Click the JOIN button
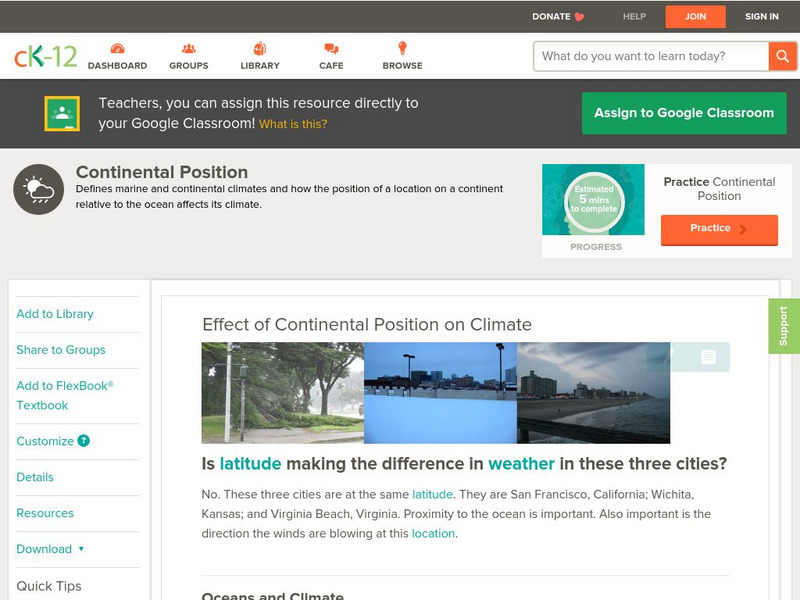The height and width of the screenshot is (600, 800). tap(695, 17)
